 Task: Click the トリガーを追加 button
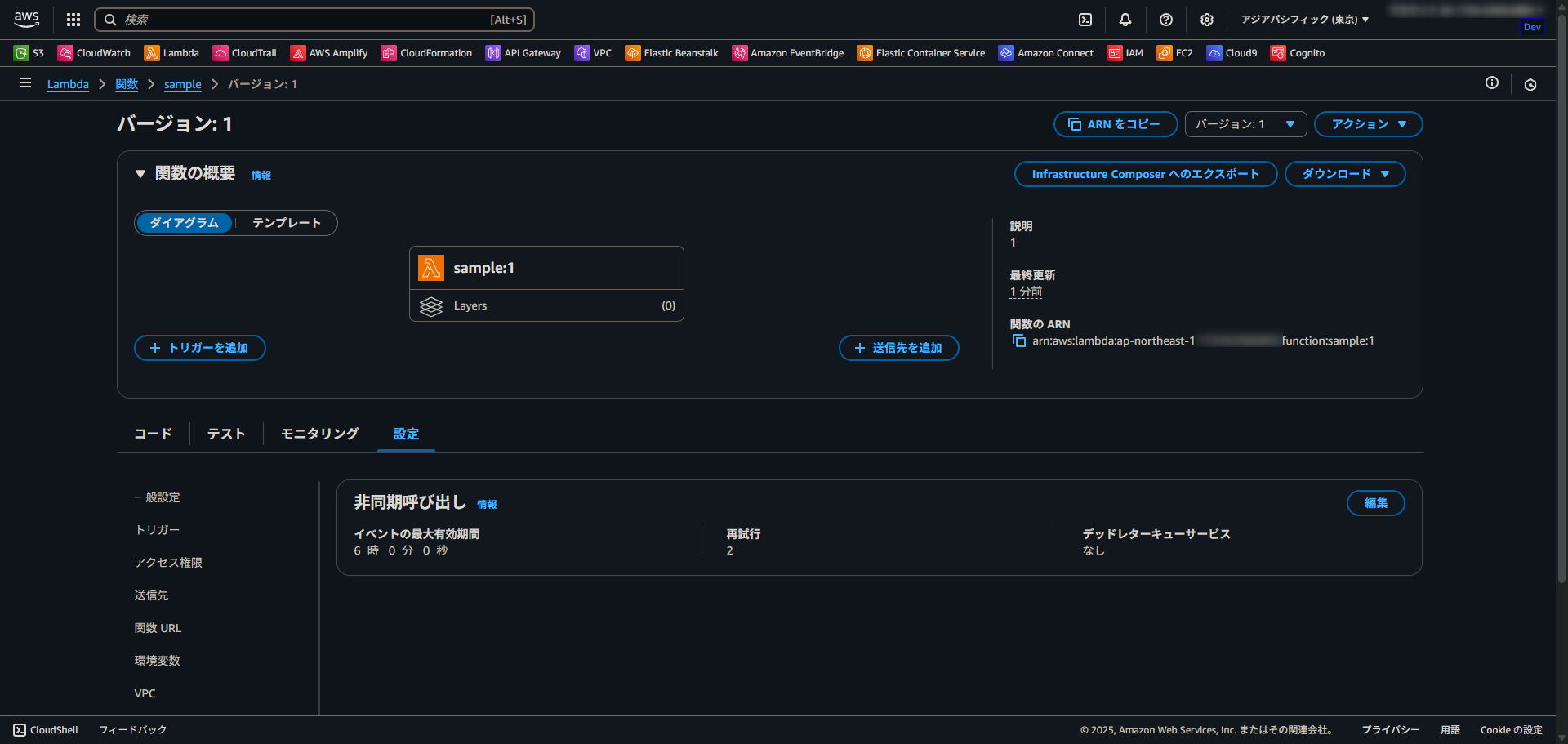pos(200,348)
